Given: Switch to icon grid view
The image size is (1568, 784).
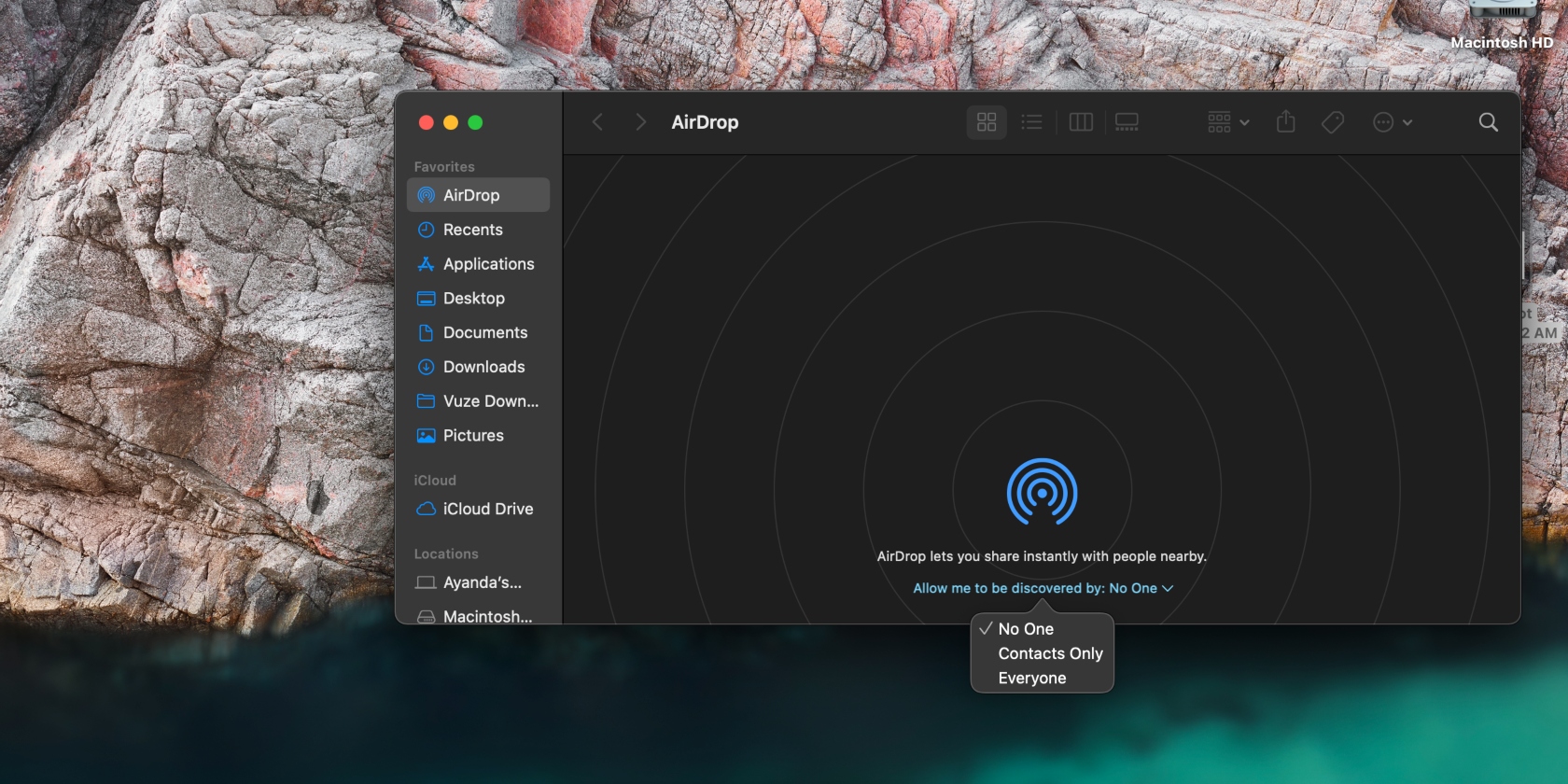Looking at the screenshot, I should 987,122.
